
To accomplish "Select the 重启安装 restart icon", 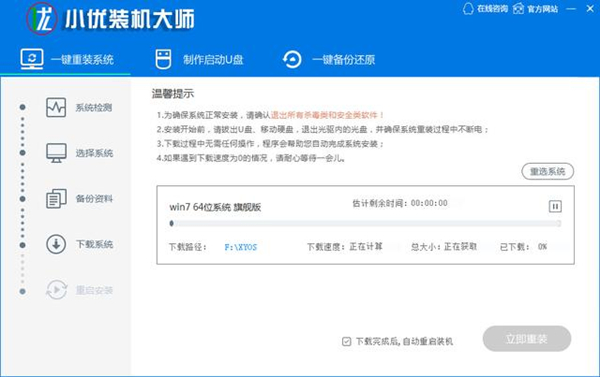I will pyautogui.click(x=56, y=290).
